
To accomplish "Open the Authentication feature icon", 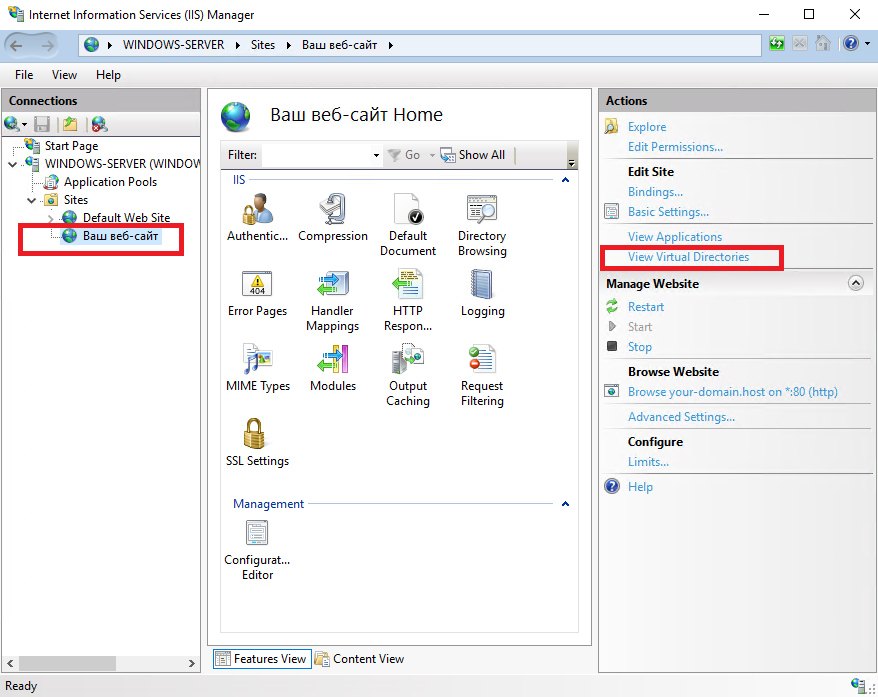I will click(x=257, y=217).
